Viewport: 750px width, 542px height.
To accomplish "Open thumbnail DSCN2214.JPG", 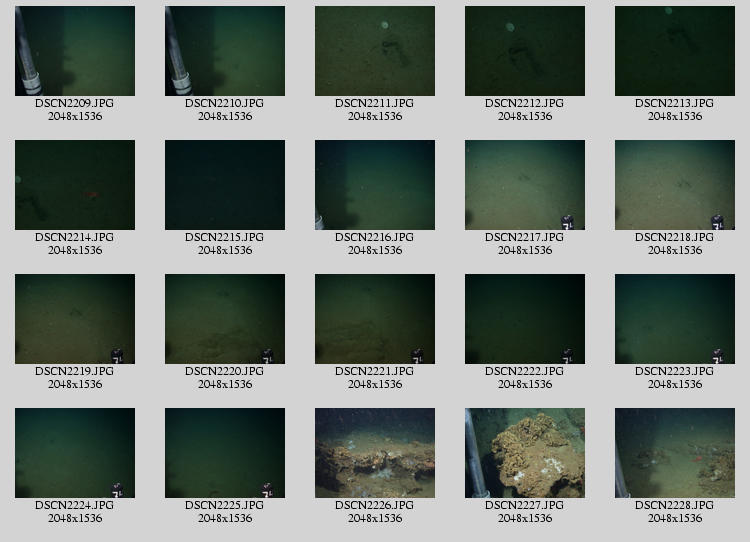I will [x=75, y=185].
